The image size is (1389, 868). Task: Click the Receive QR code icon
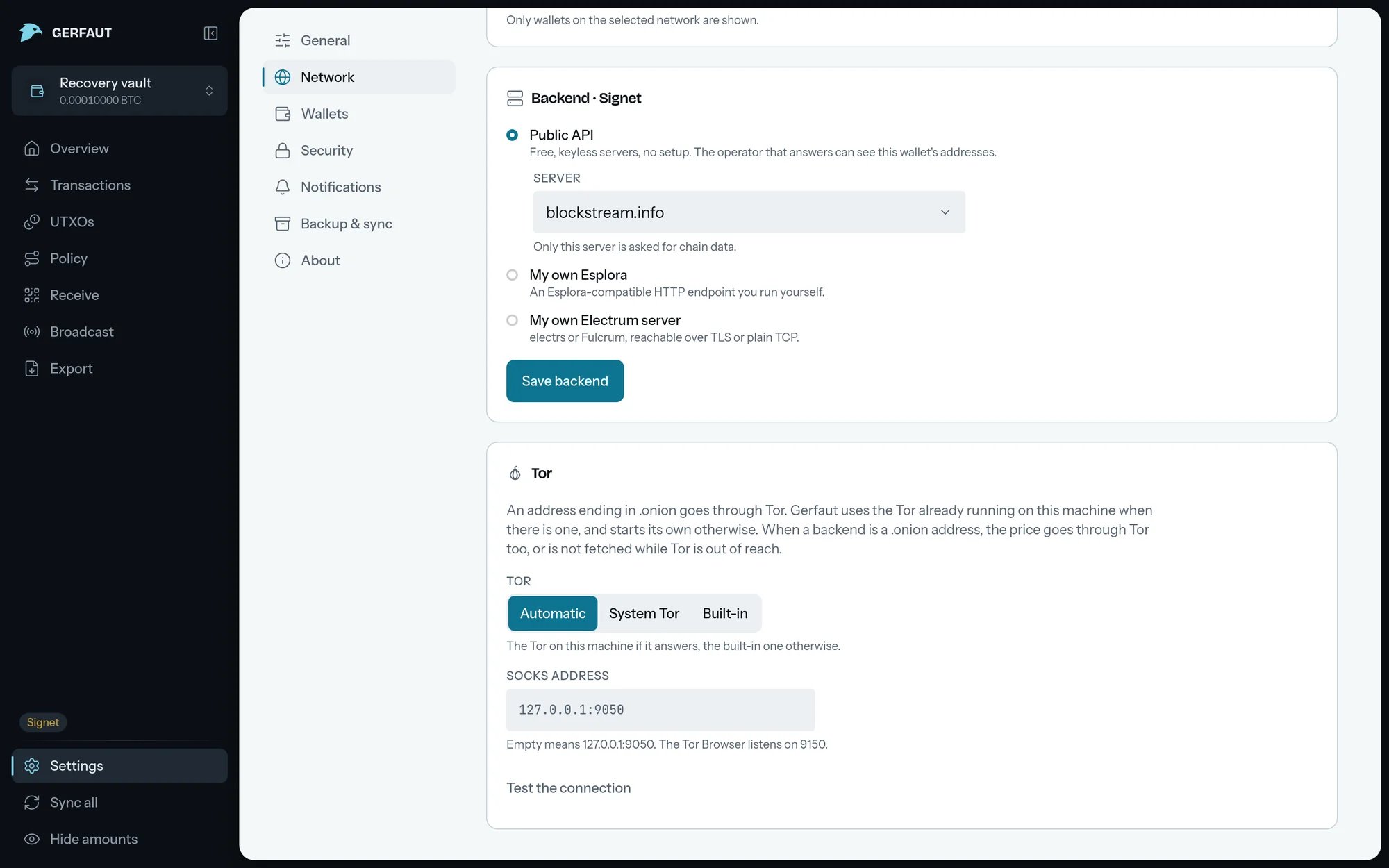tap(32, 295)
